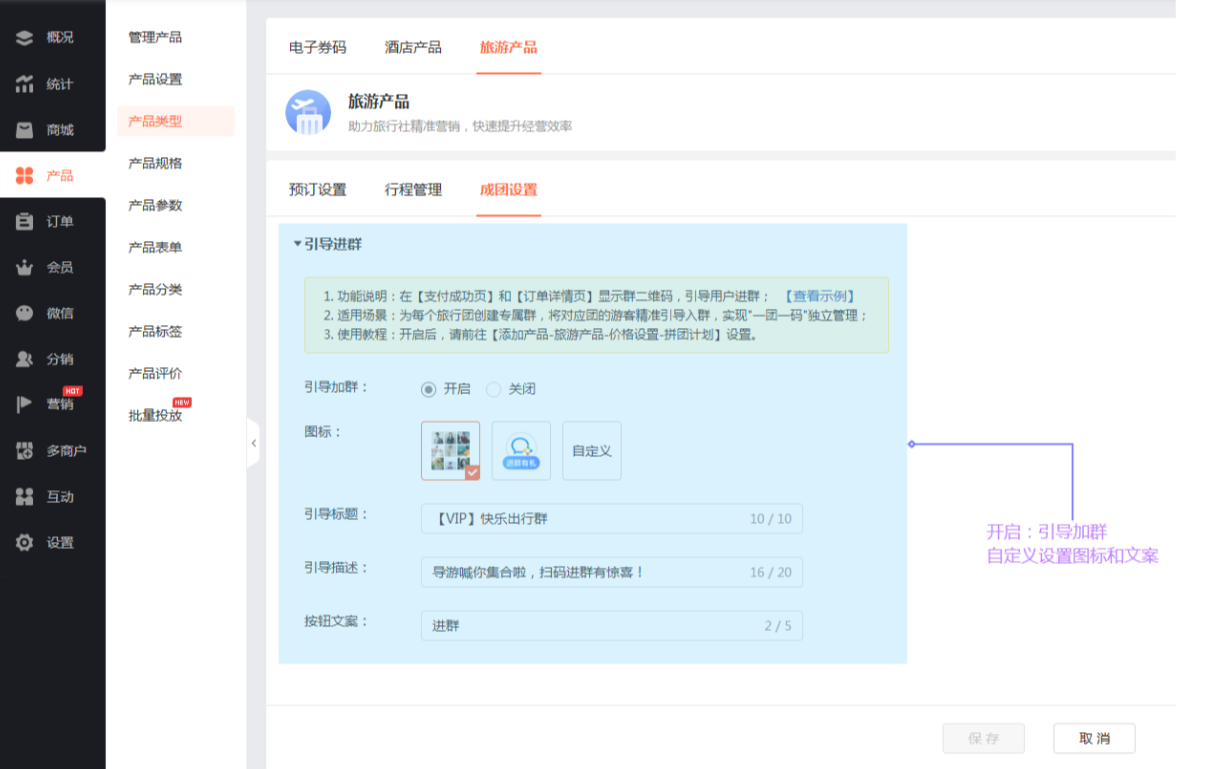
Task: Switch to the 行程管理 tab
Action: [413, 190]
